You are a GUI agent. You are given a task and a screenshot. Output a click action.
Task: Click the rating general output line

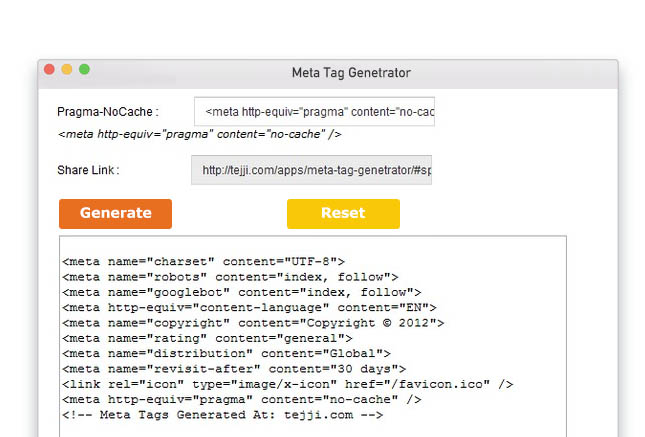[x=207, y=338]
